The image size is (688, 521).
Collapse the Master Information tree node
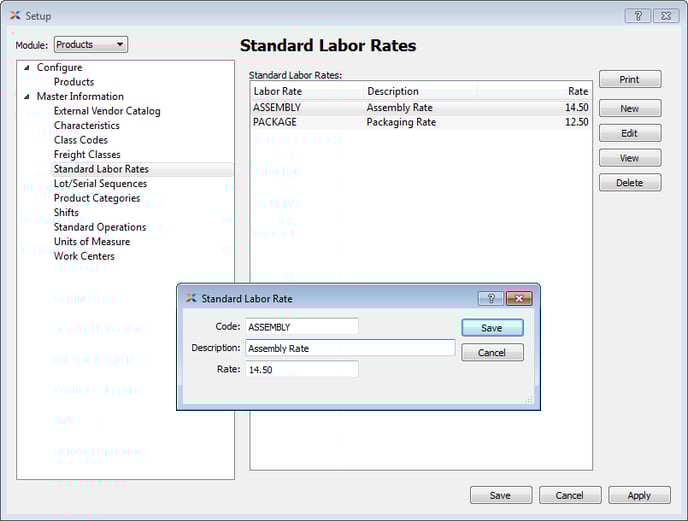27,97
